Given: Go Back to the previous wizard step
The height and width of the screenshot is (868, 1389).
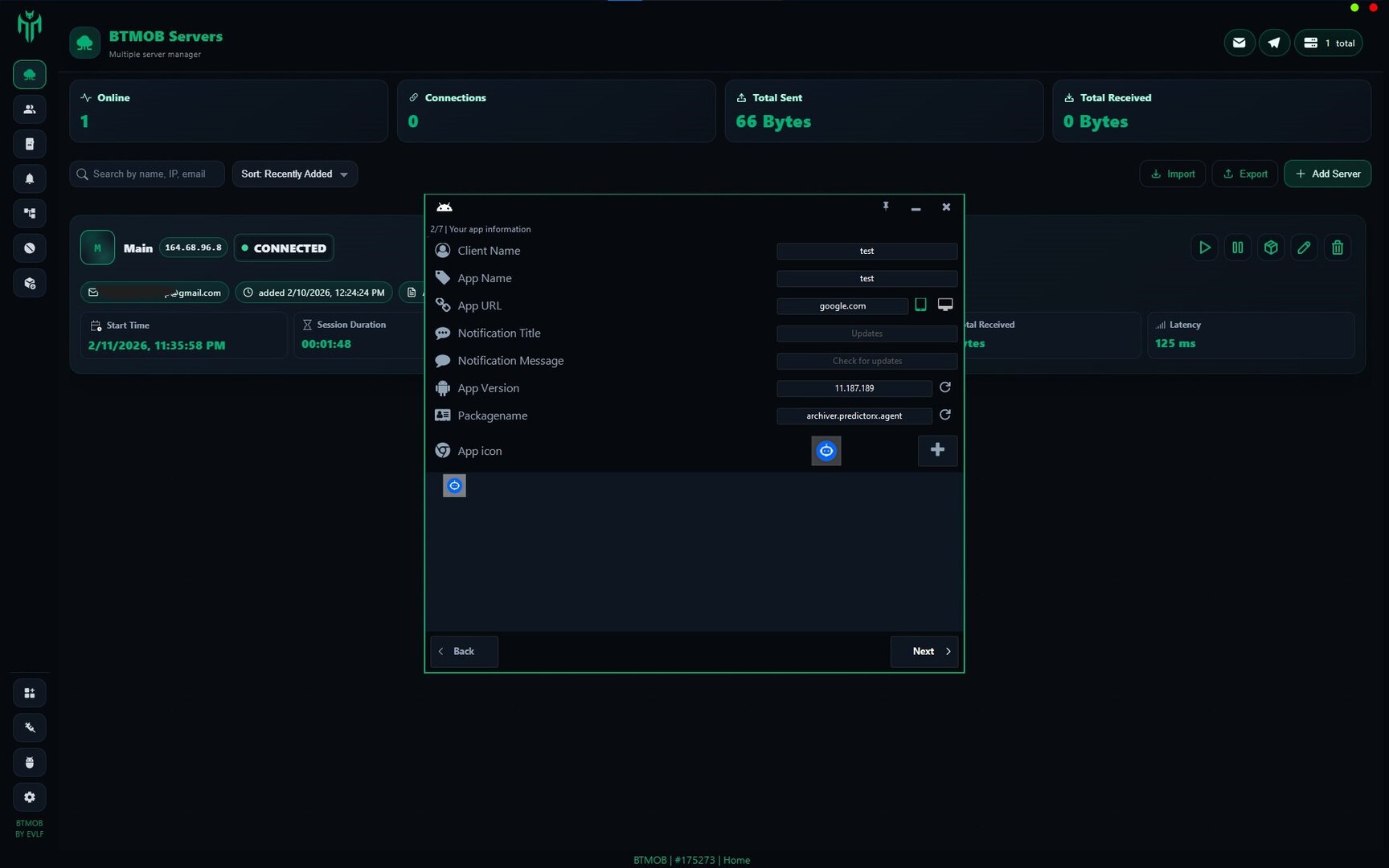Looking at the screenshot, I should [464, 651].
